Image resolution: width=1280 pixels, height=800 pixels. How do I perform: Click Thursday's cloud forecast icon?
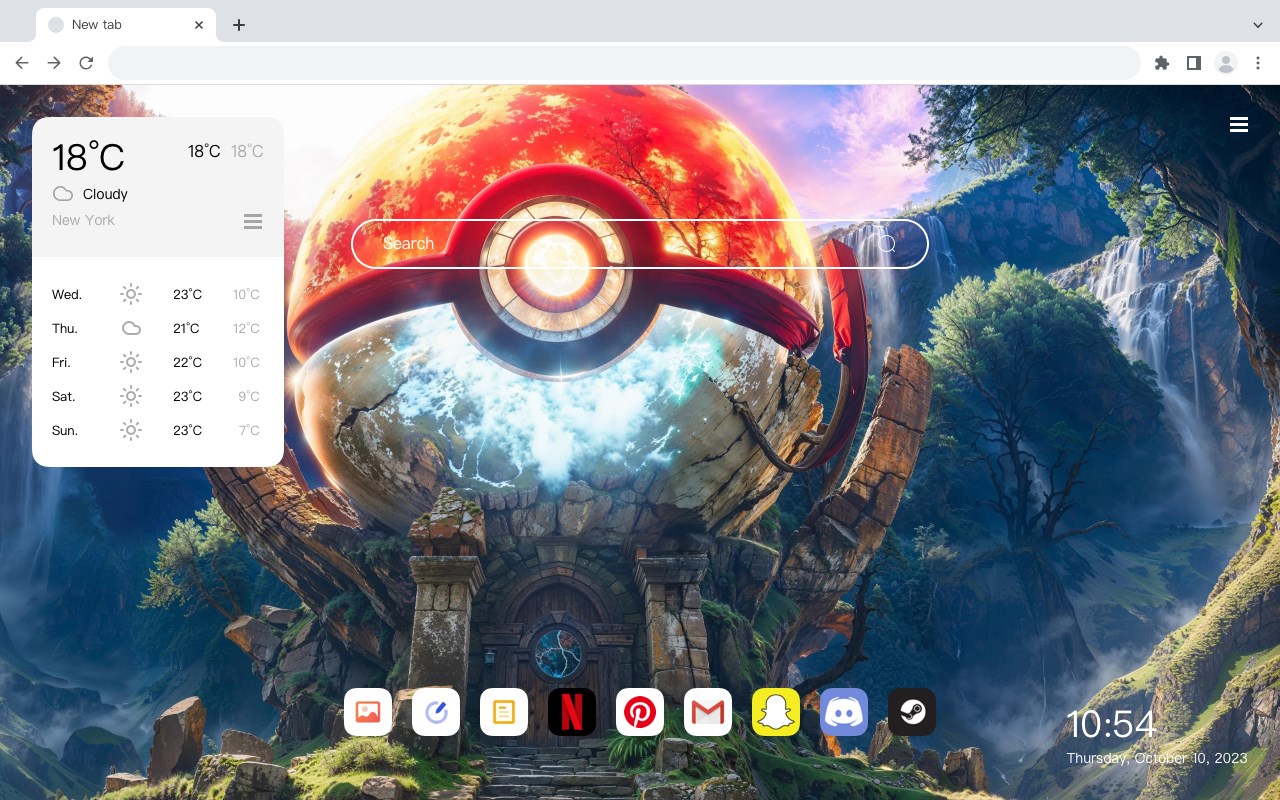pos(131,328)
